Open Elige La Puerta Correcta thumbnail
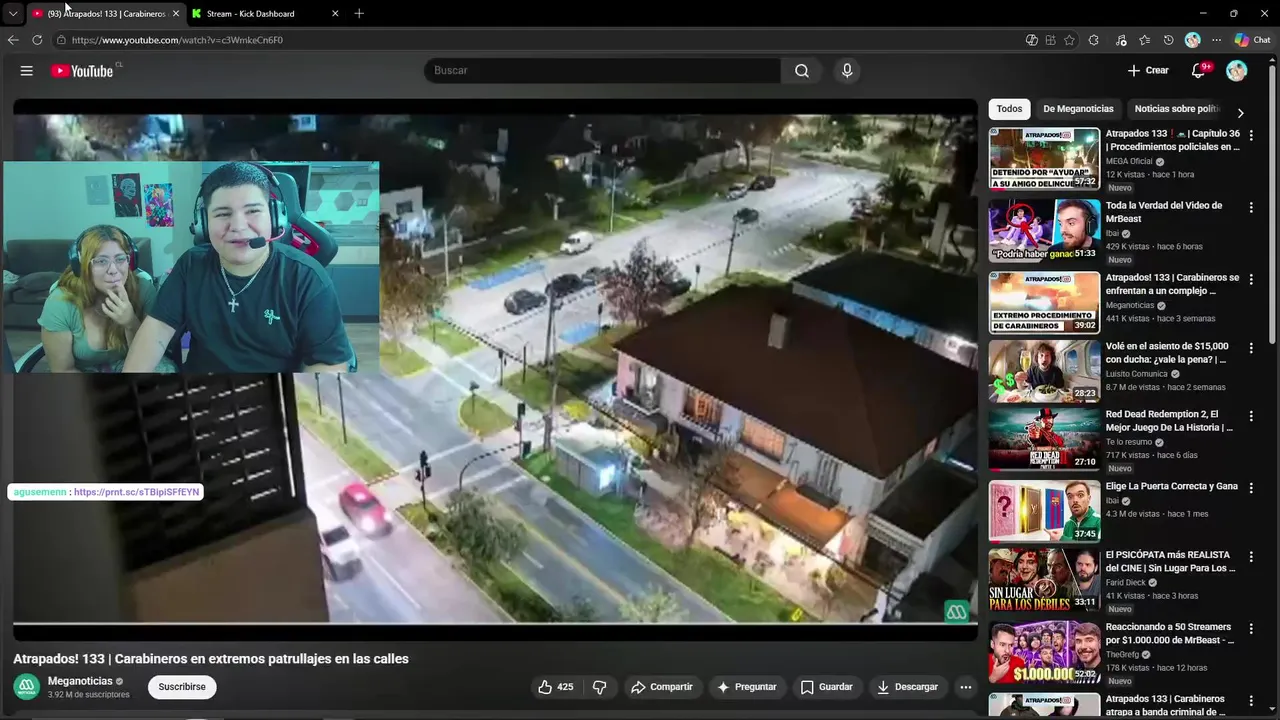The height and width of the screenshot is (720, 1280). point(1044,511)
